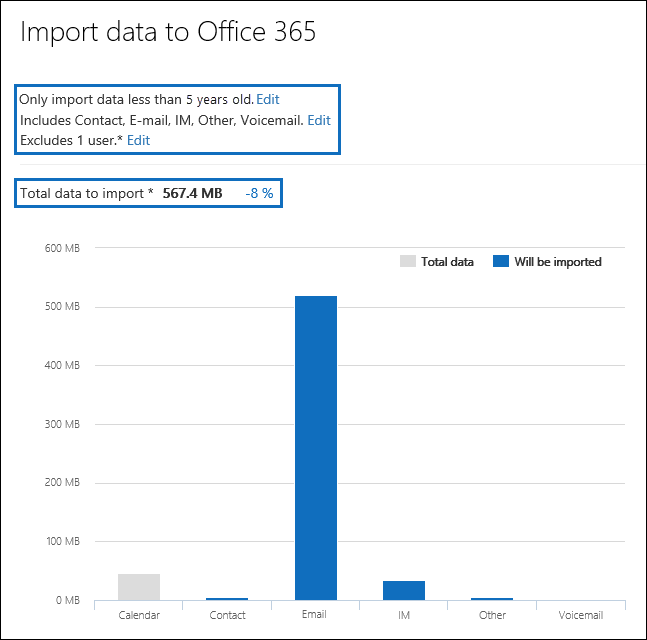
Task: Select the small Contact bar
Action: (x=227, y=598)
